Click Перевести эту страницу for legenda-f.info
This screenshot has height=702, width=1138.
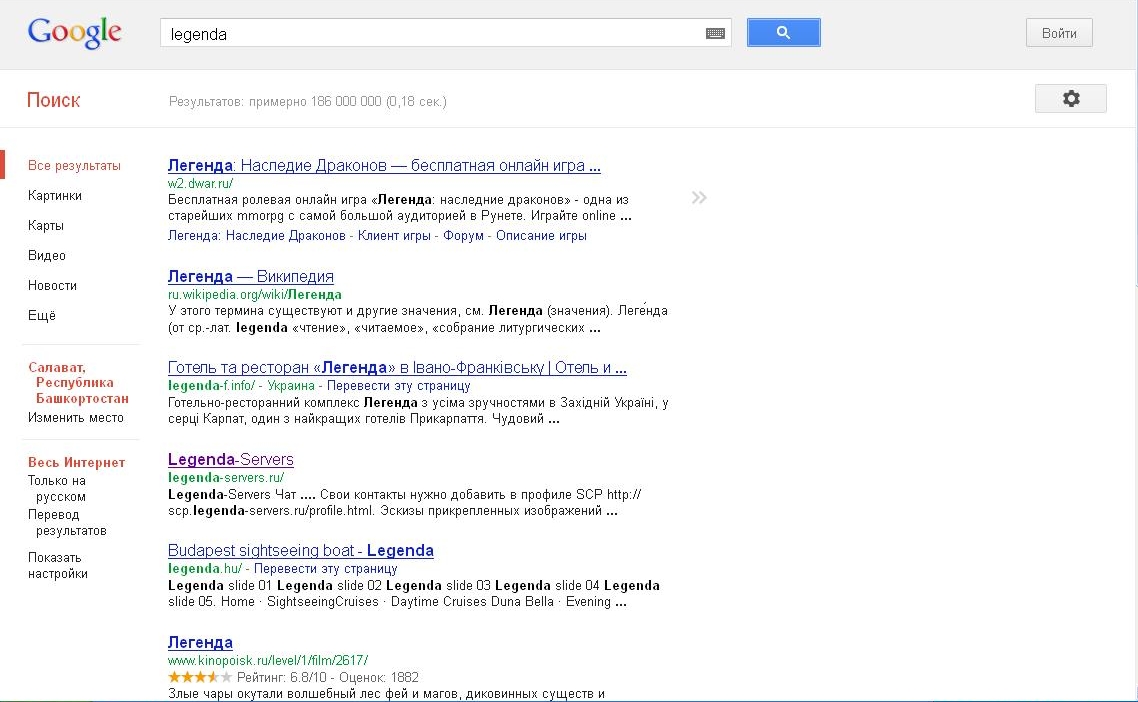point(398,385)
